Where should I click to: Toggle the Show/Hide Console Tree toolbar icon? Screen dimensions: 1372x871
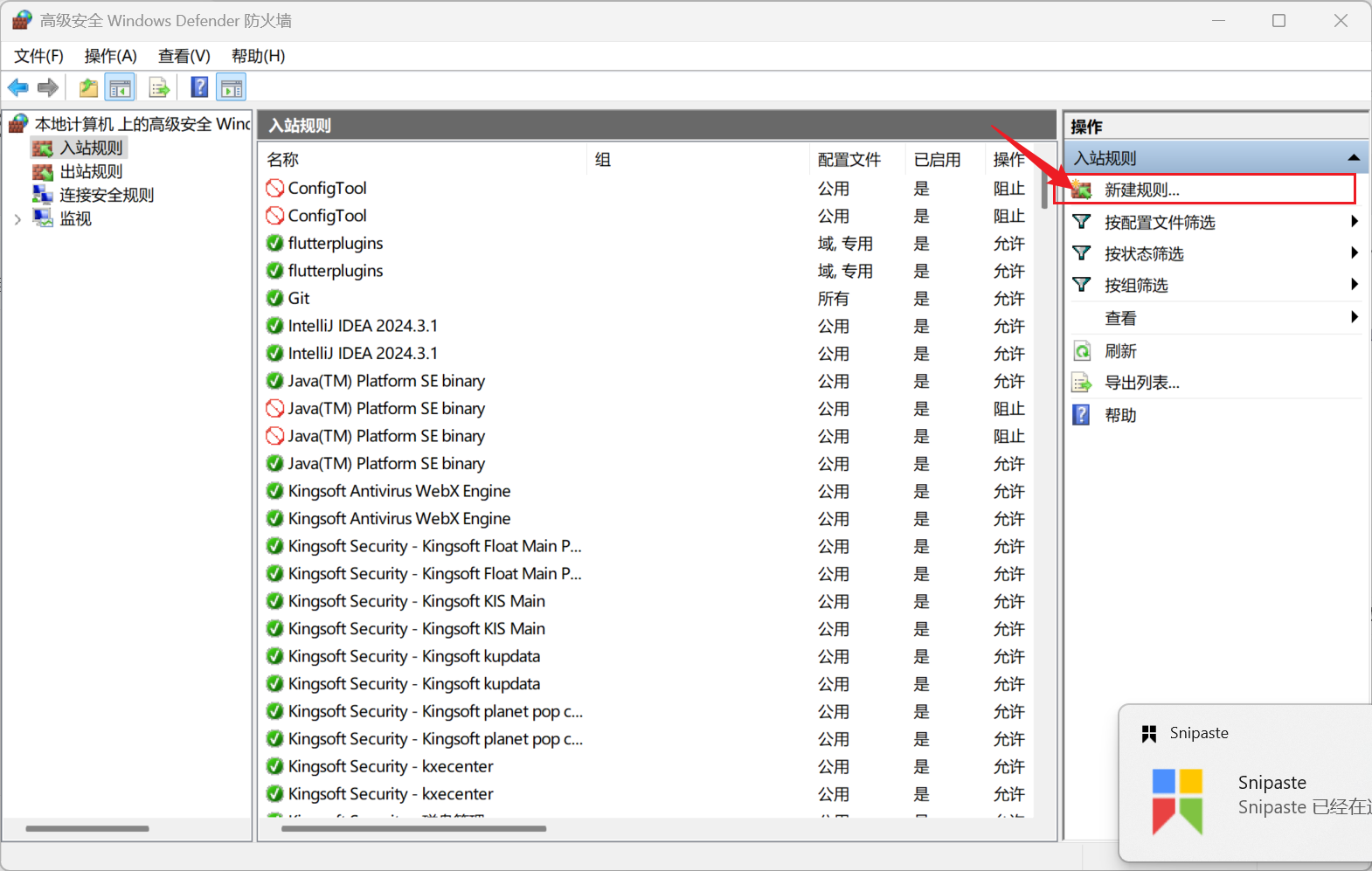tap(120, 87)
